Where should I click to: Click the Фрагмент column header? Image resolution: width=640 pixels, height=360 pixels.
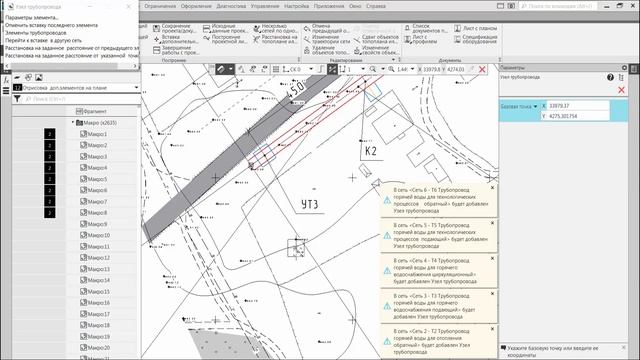pyautogui.click(x=91, y=111)
